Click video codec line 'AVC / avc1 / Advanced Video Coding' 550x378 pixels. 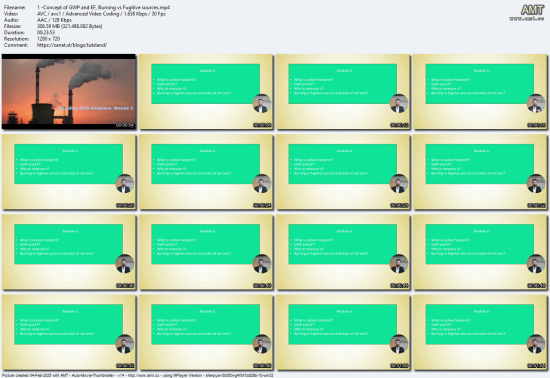coord(101,14)
